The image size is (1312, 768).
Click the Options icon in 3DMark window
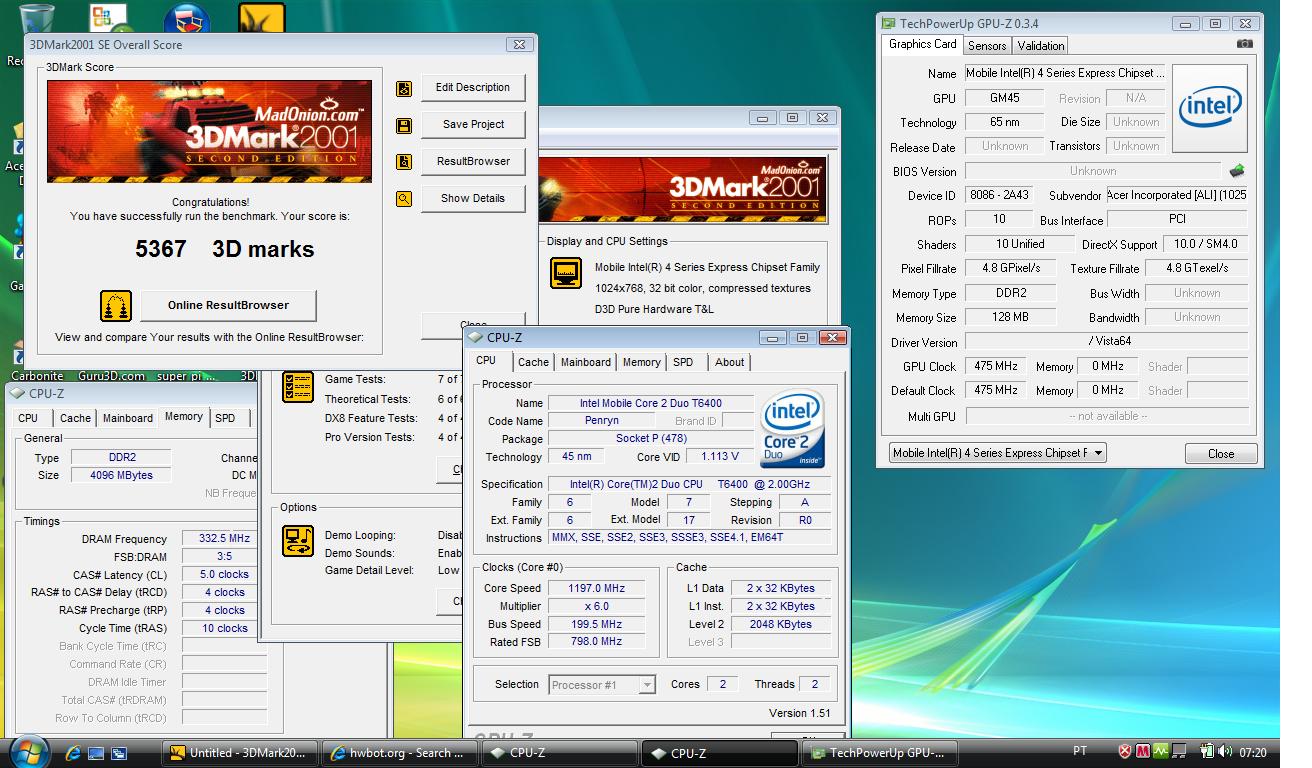coord(298,541)
